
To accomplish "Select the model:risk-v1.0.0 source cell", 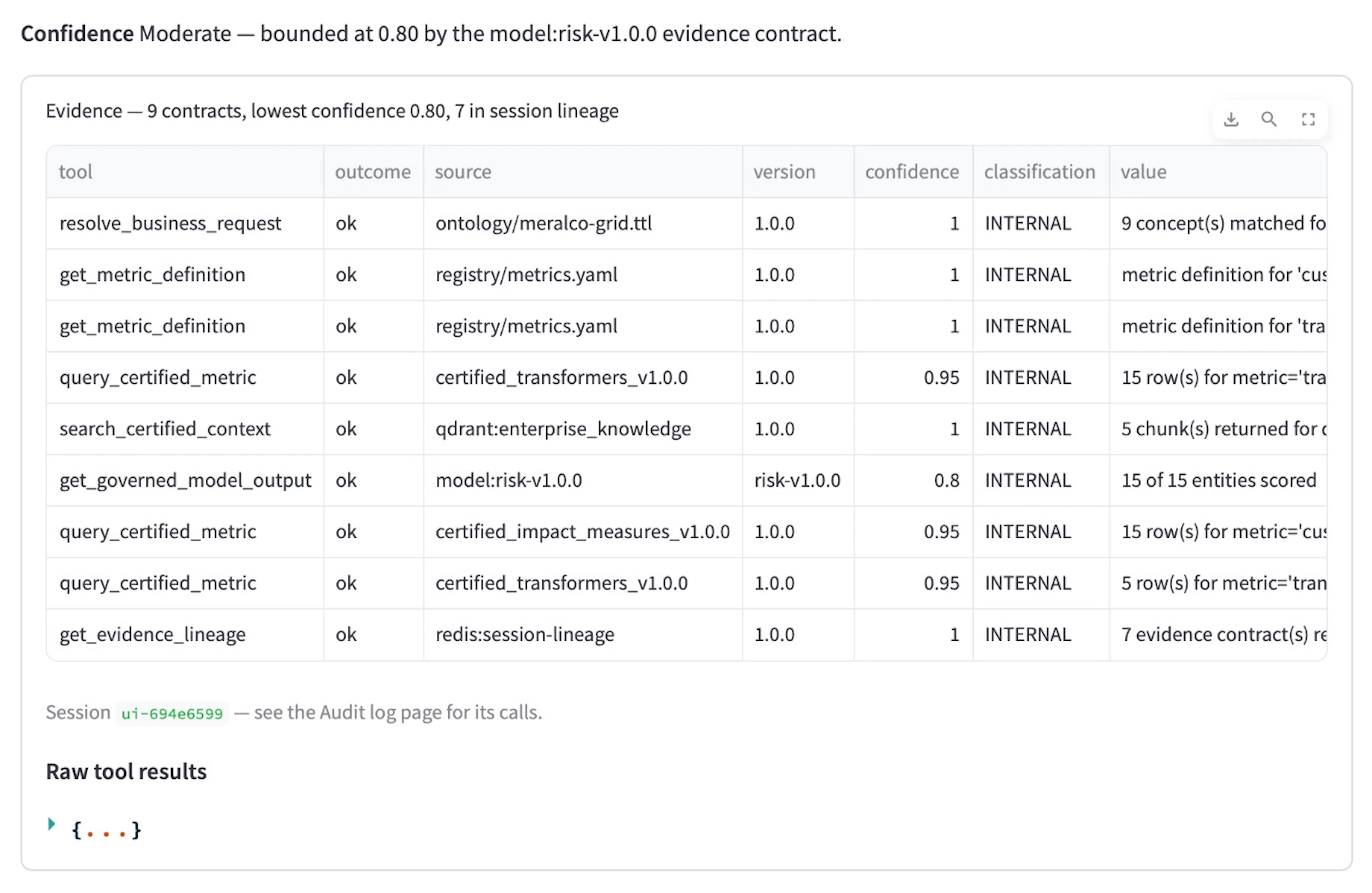I will [583, 481].
